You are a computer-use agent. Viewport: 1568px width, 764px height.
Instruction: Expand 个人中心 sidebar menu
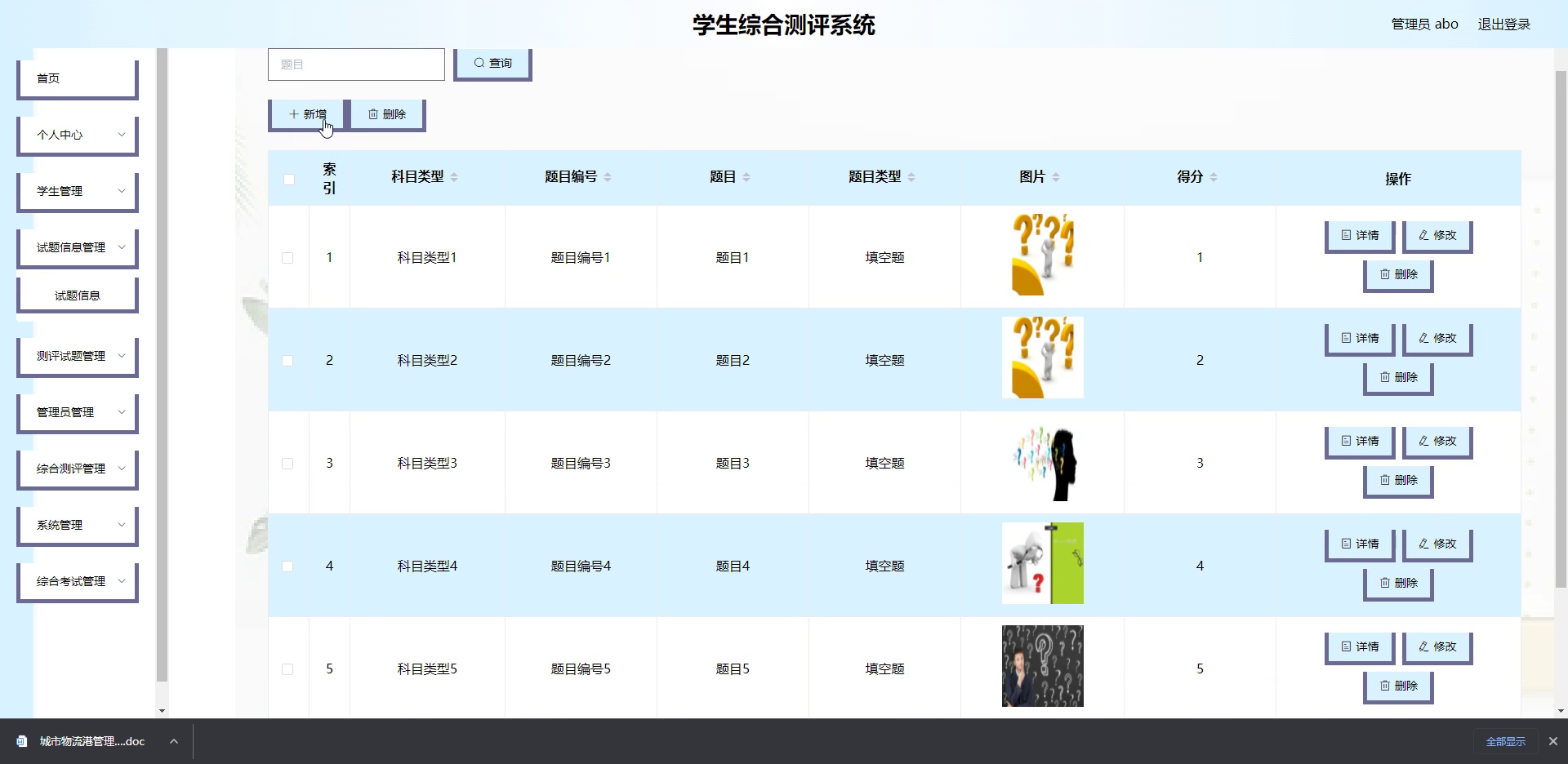(x=78, y=135)
